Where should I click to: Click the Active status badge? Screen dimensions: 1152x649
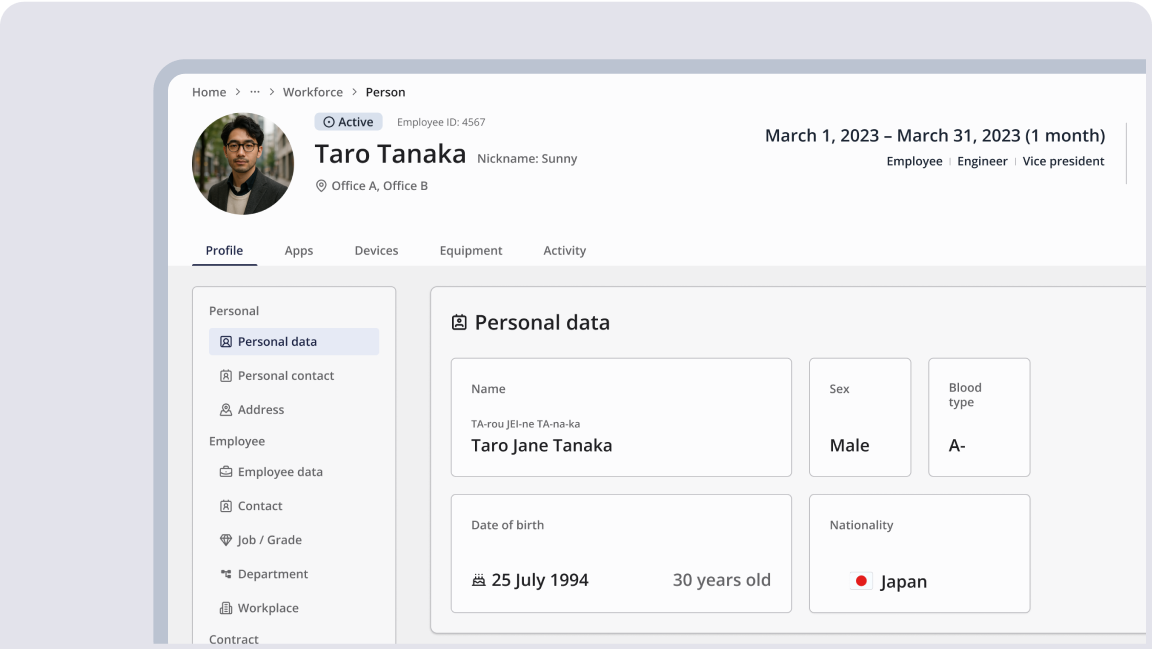348,122
